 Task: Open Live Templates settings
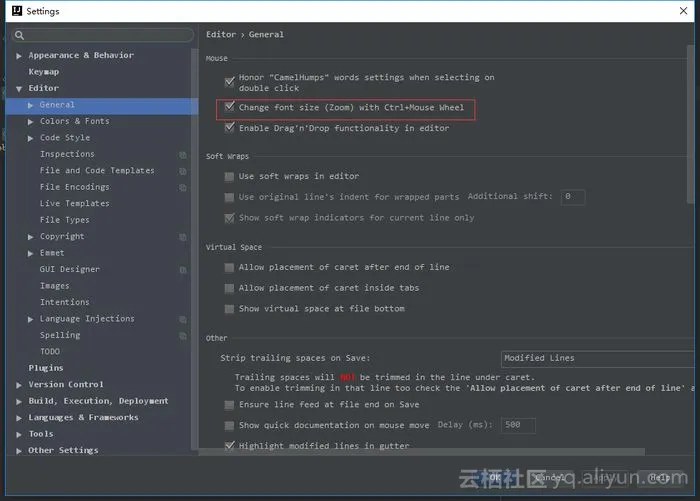tap(75, 204)
